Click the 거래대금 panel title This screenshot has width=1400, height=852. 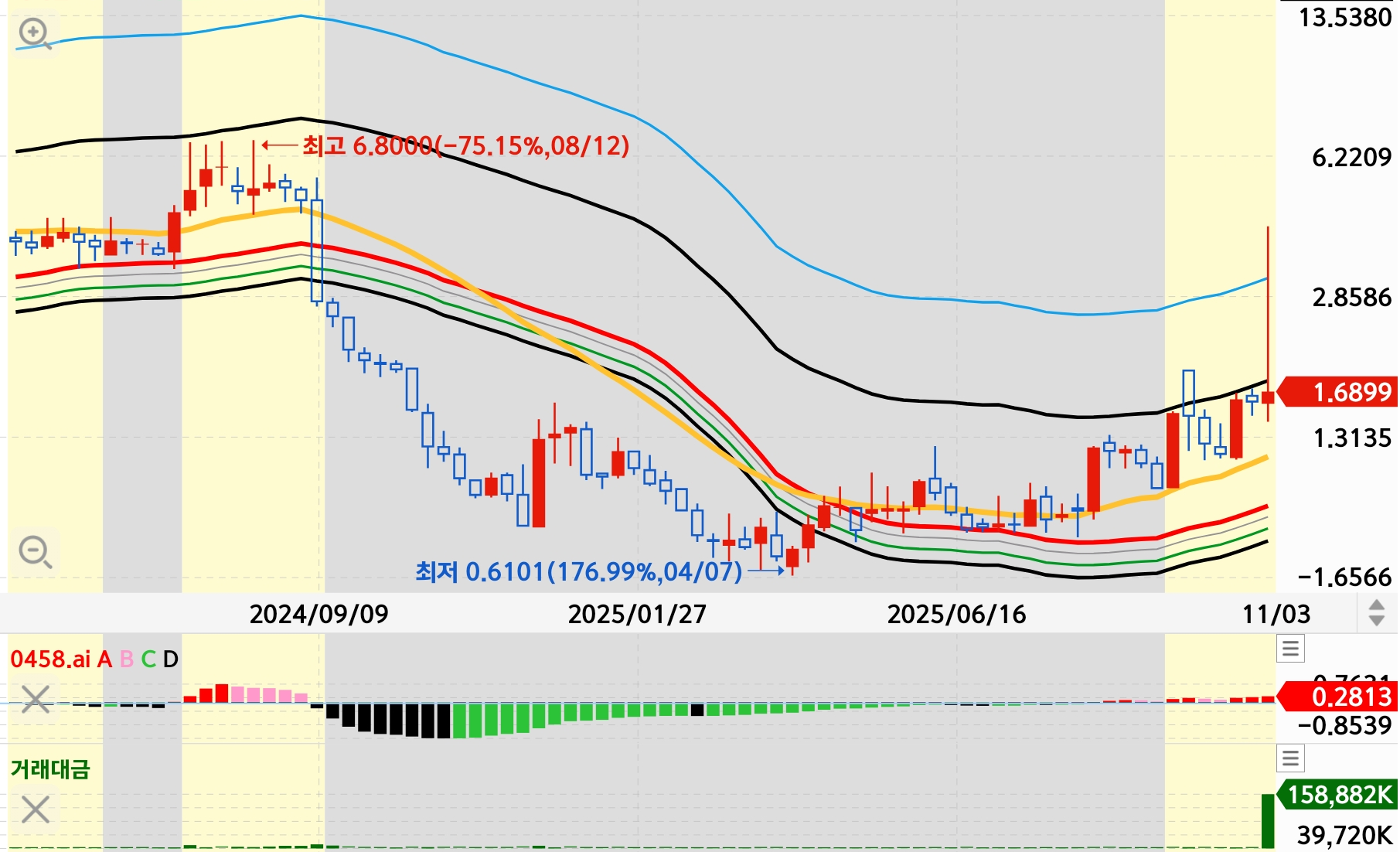50,769
